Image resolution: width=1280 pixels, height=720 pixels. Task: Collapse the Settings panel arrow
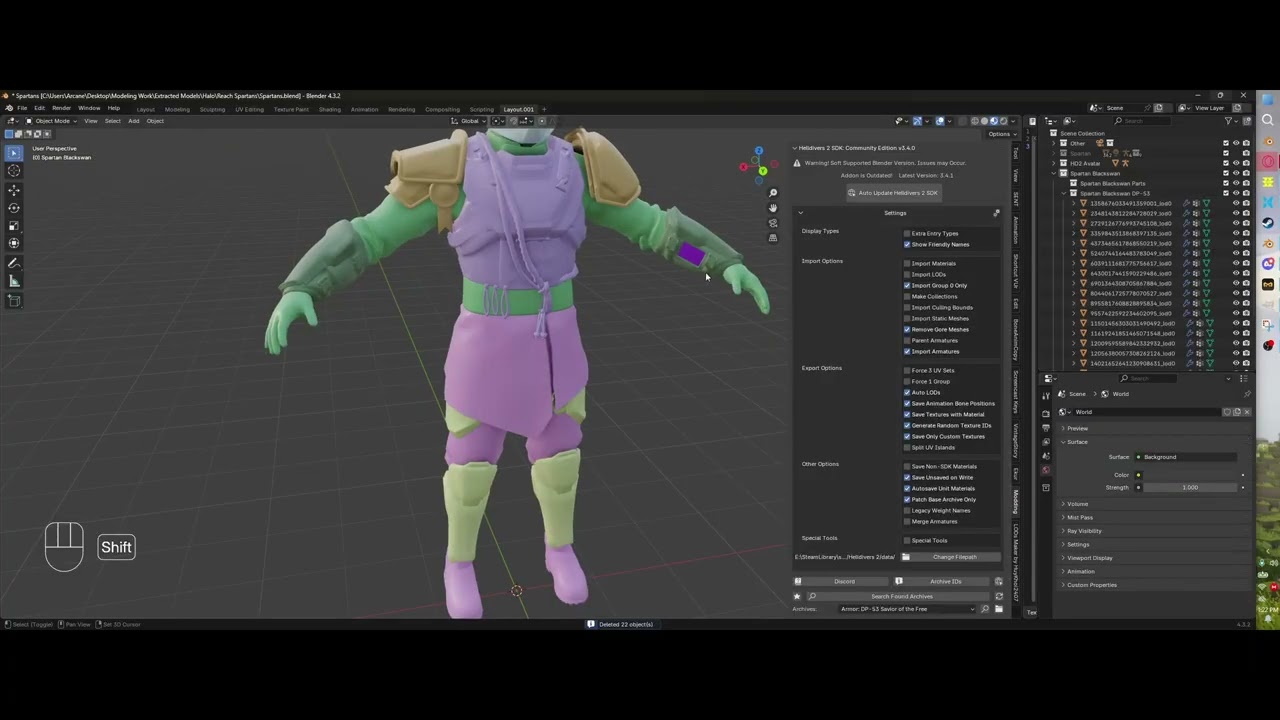click(800, 213)
